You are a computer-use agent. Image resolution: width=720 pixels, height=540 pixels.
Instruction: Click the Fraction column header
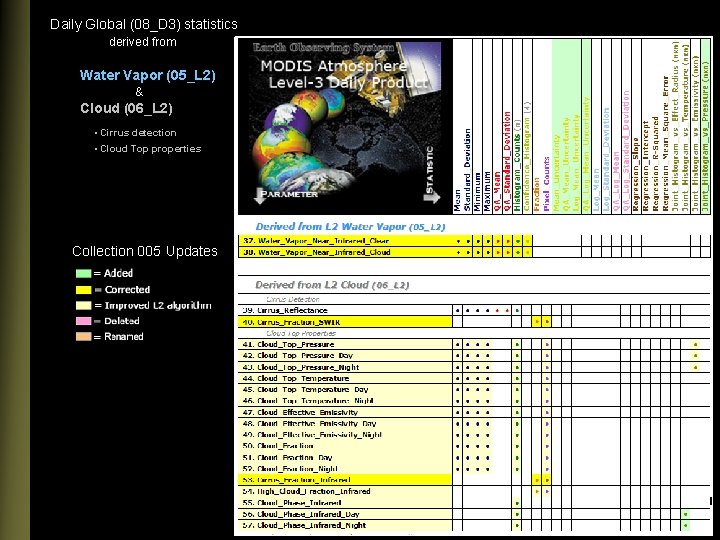click(537, 194)
